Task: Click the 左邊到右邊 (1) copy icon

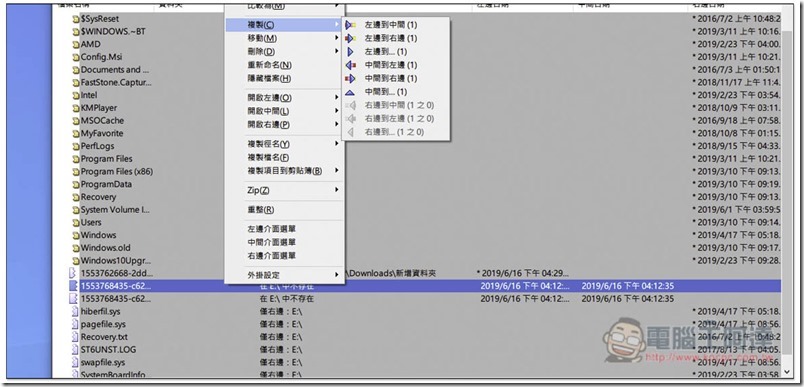Action: click(351, 38)
